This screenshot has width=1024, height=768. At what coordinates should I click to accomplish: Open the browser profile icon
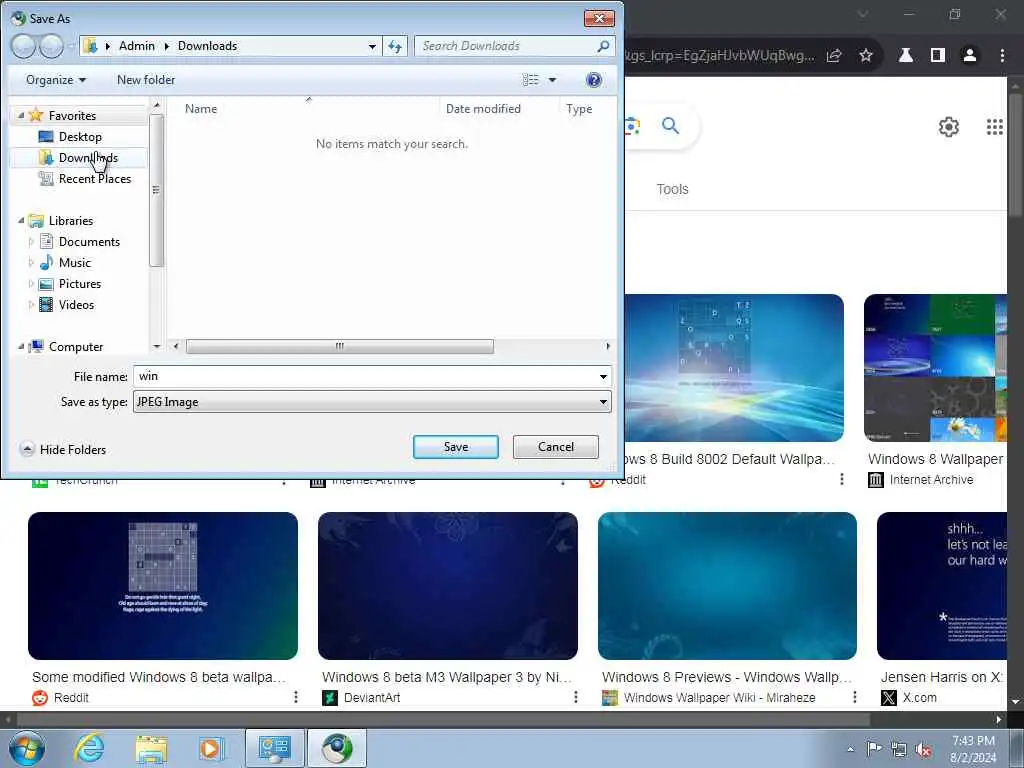click(970, 56)
